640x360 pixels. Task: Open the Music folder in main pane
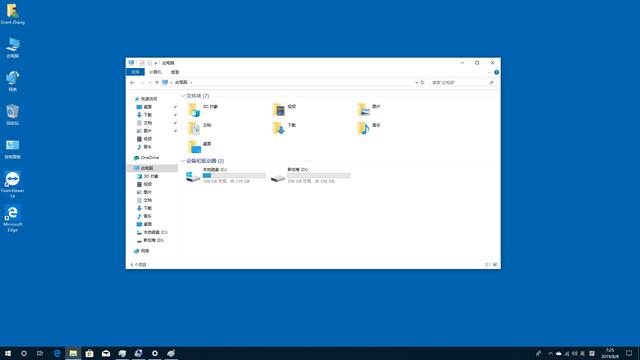[x=369, y=128]
